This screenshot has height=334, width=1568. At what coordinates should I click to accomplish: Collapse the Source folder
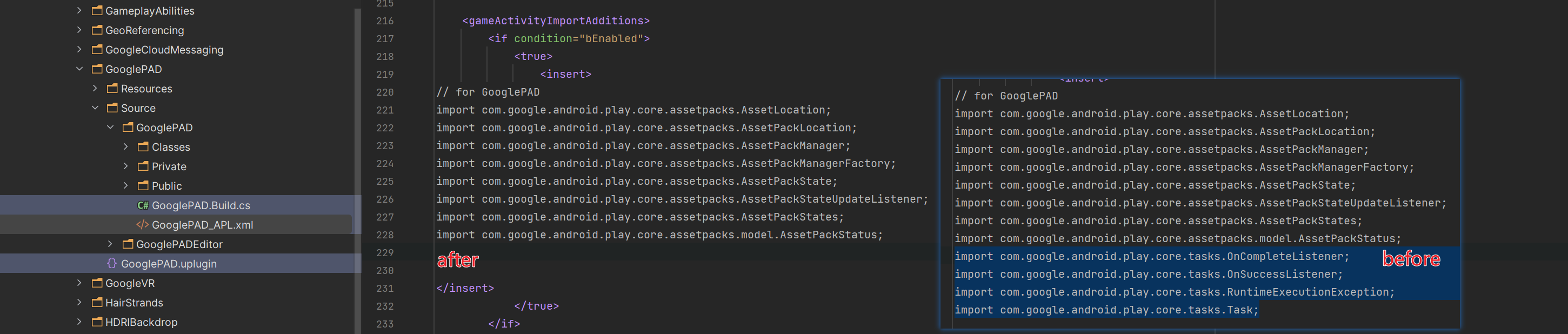tap(95, 108)
